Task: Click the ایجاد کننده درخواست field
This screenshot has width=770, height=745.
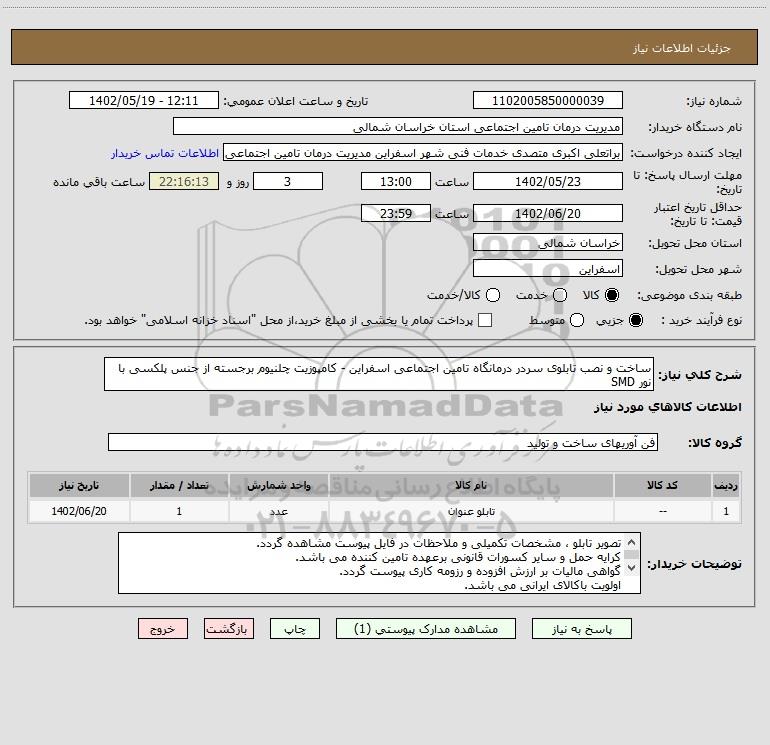Action: [x=423, y=153]
